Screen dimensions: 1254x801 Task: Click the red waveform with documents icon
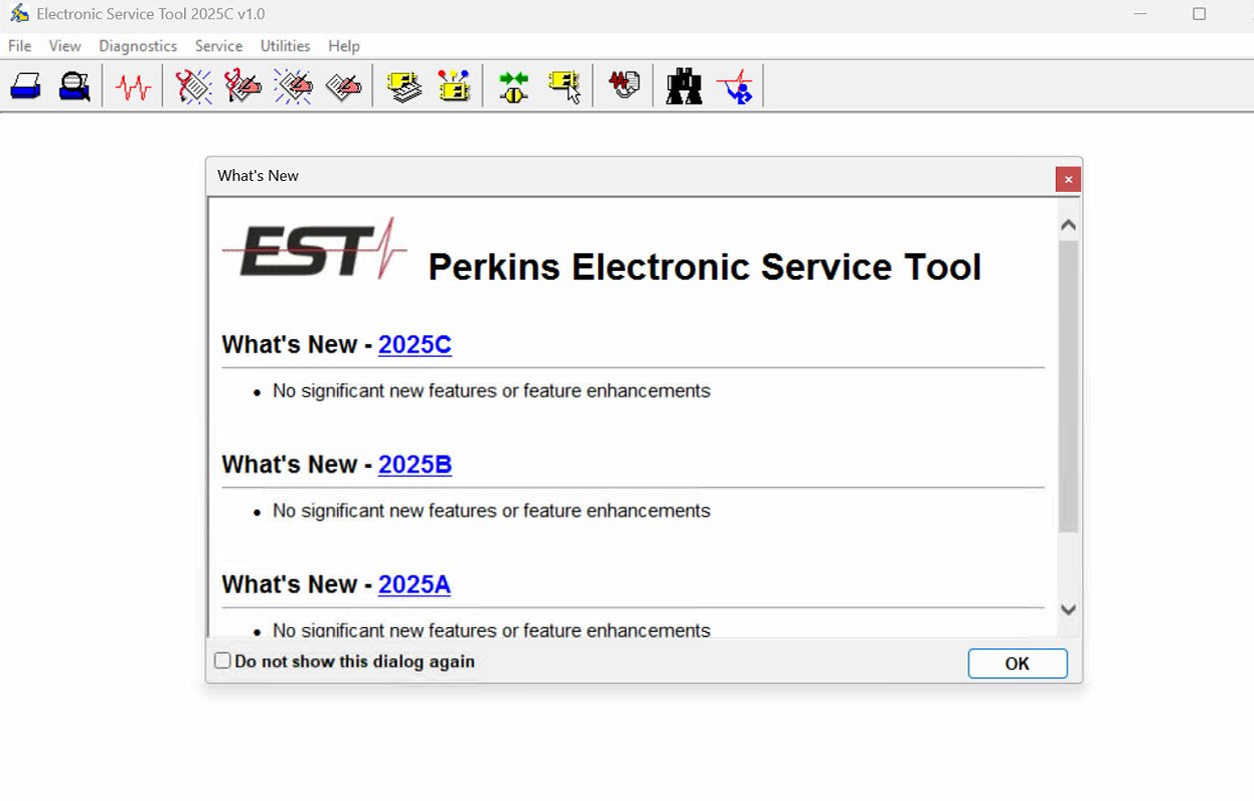(x=624, y=85)
